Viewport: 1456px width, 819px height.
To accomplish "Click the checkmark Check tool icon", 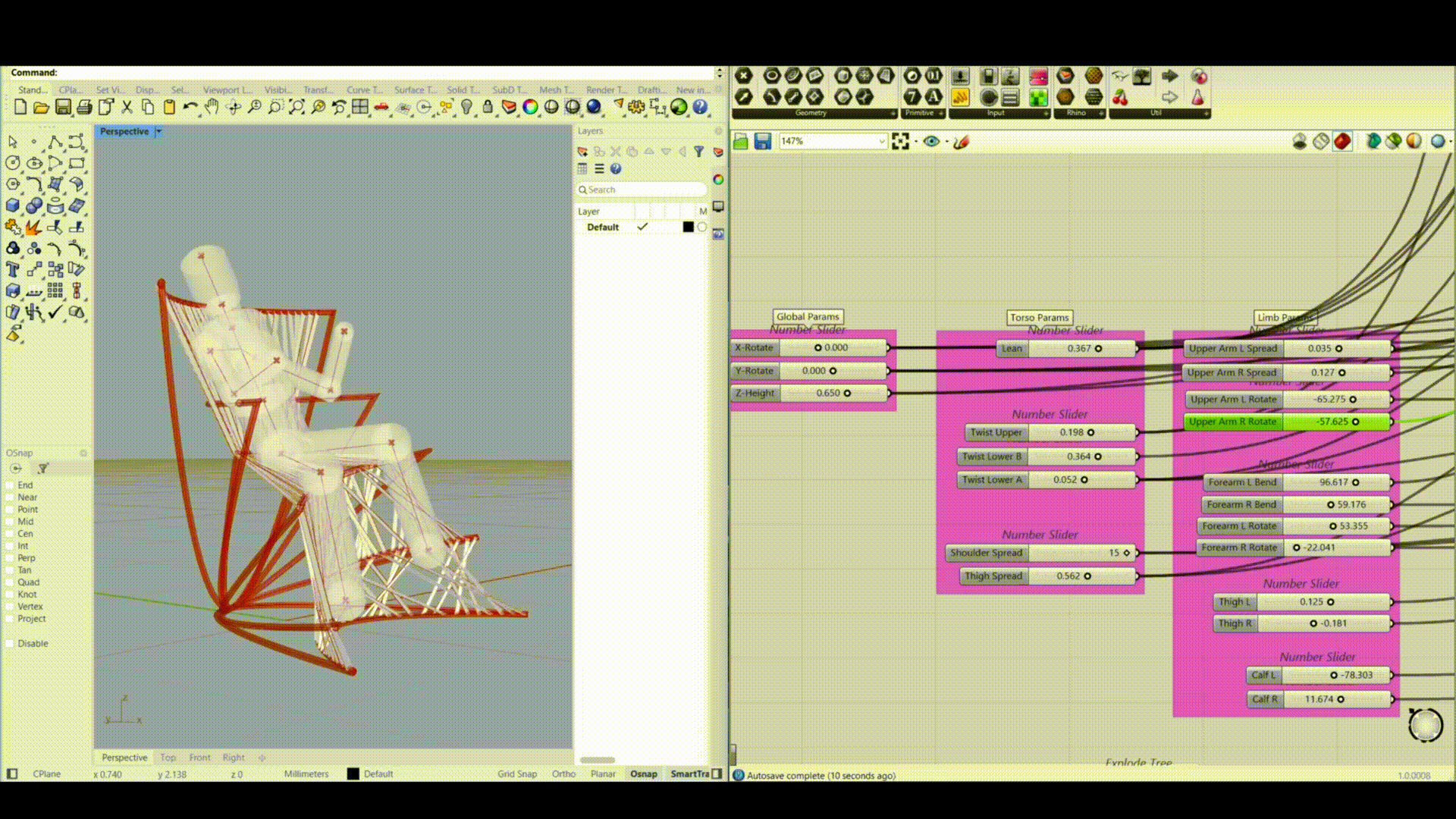I will [x=55, y=312].
